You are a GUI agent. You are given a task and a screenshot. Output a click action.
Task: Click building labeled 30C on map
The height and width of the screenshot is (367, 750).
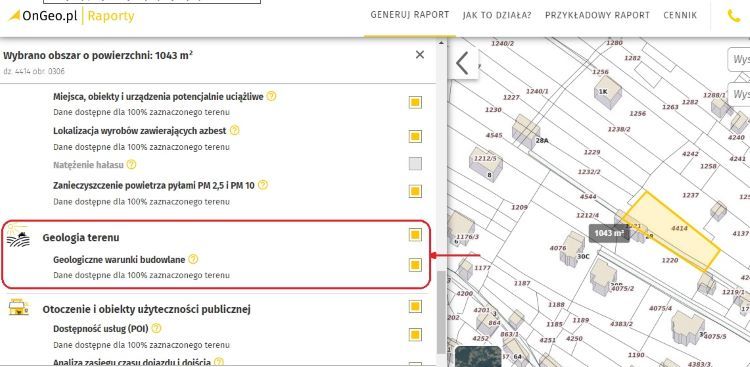point(573,248)
